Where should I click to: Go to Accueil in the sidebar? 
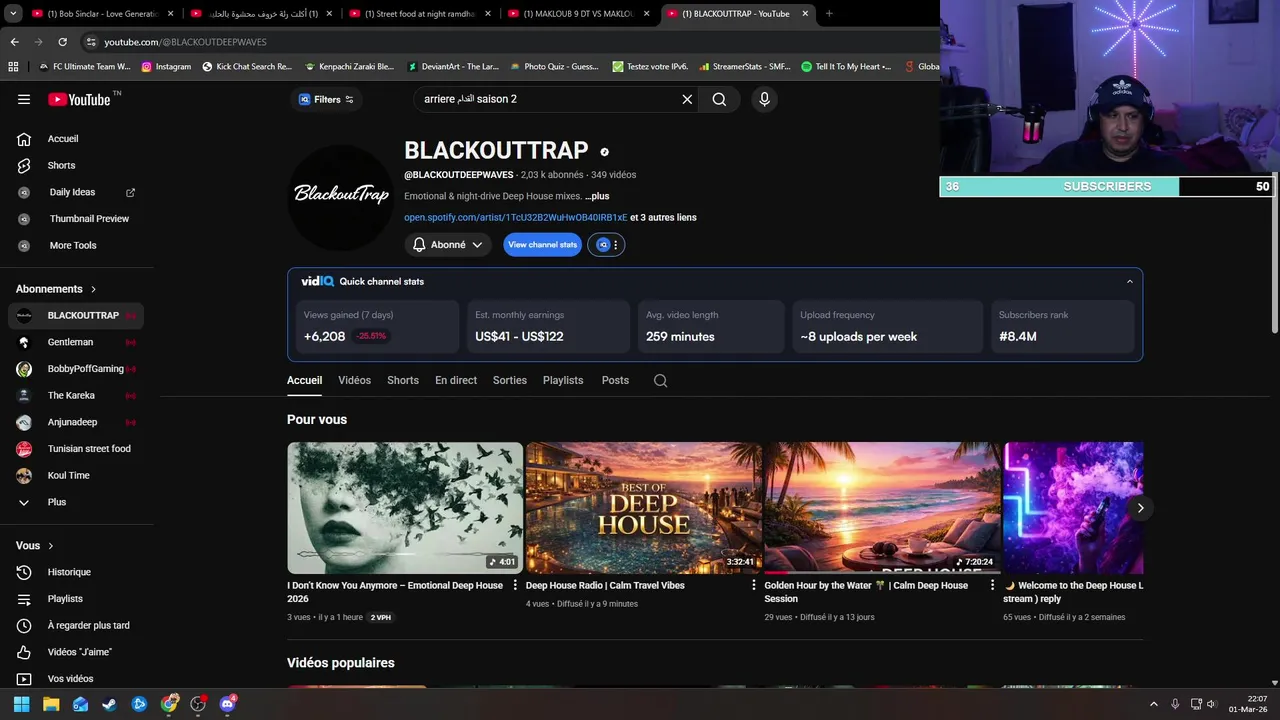63,139
